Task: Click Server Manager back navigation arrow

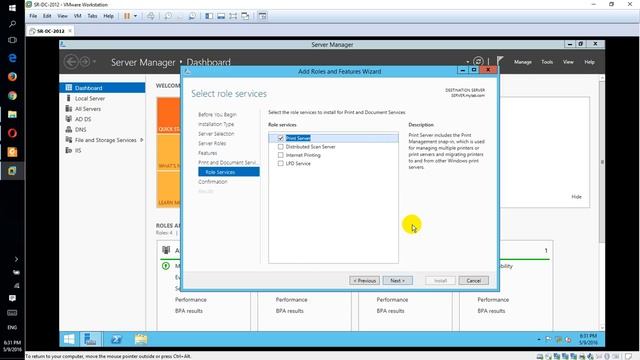Action: 71,62
